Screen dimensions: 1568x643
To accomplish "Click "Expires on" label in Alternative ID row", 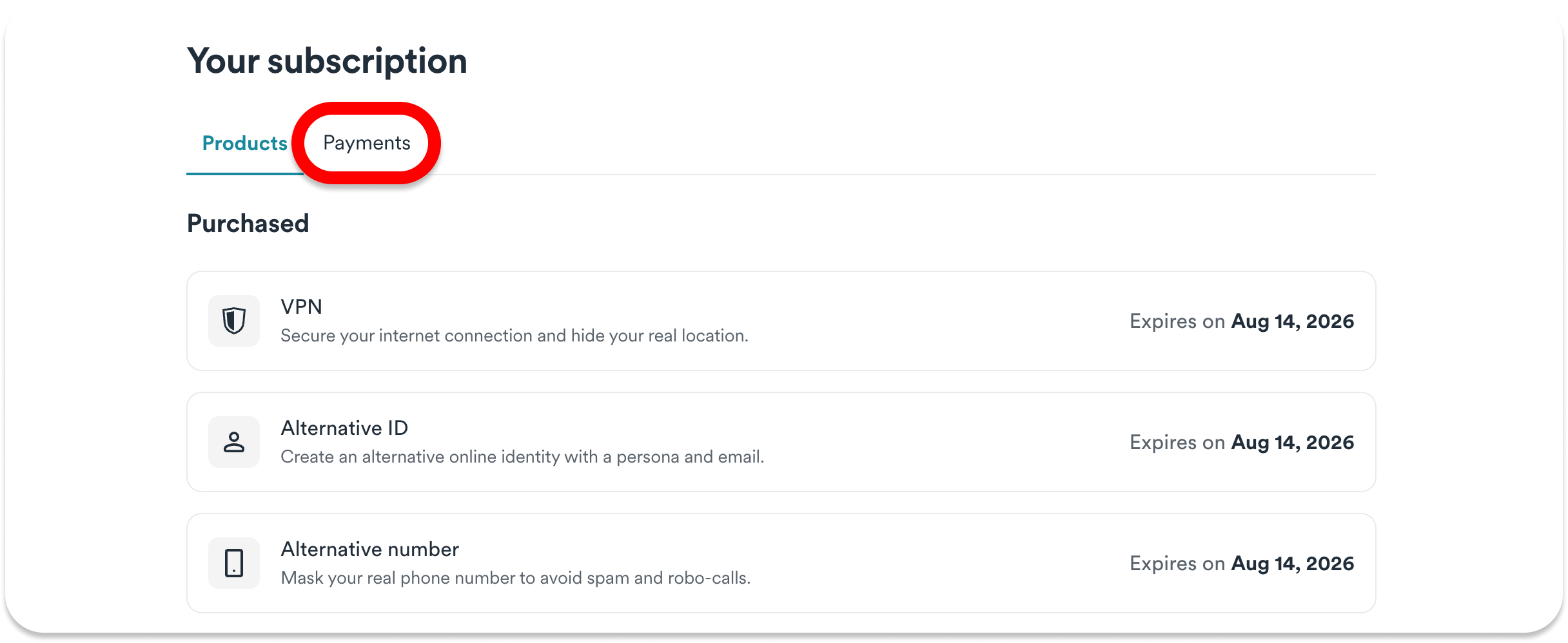I will [1177, 443].
